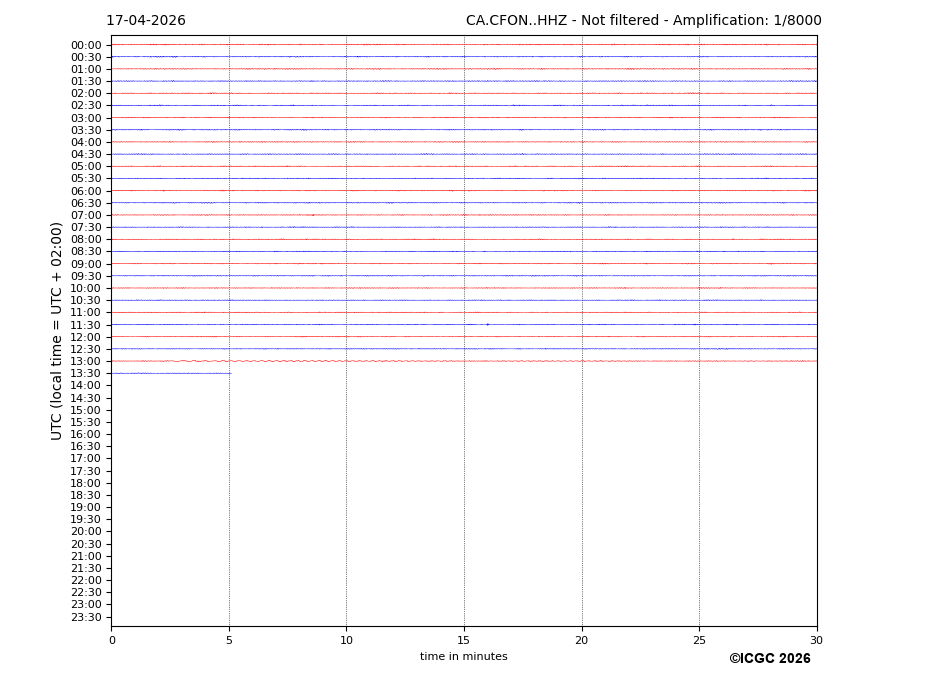Click the x-axis tick label 15
The width and height of the screenshot is (927, 696).
tap(464, 641)
